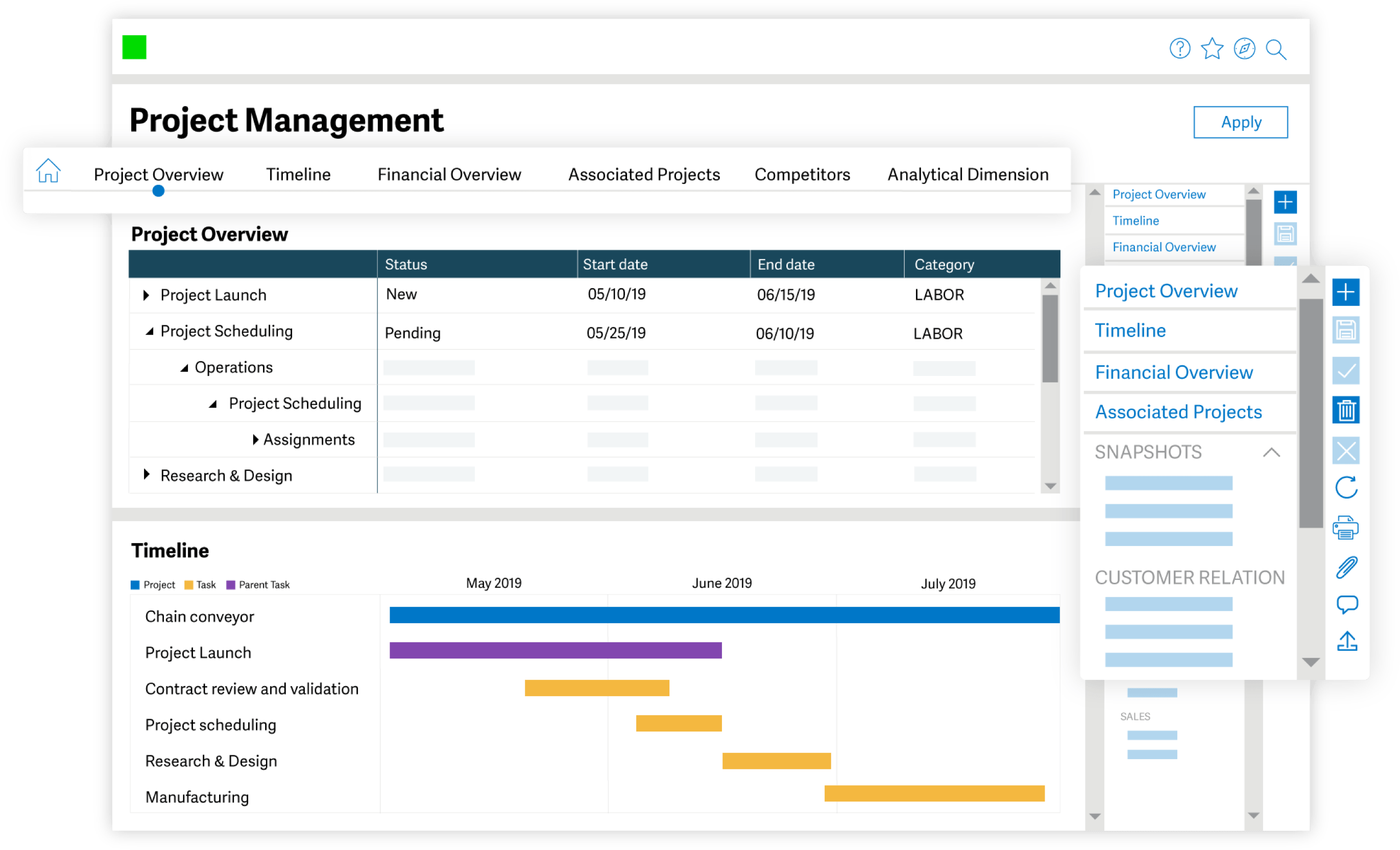Click the home icon in the navigation bar
The height and width of the screenshot is (850, 1400).
pyautogui.click(x=49, y=170)
